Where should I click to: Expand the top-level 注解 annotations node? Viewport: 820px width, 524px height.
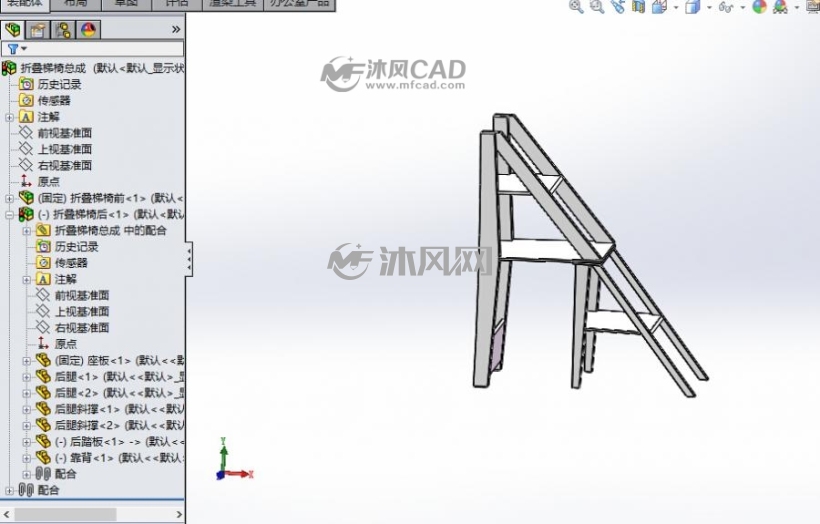9,117
